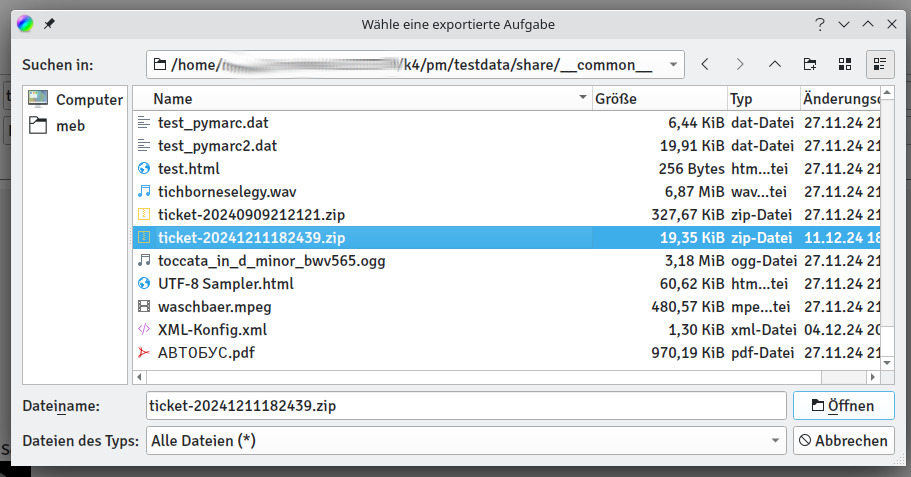
Task: Select file name test_pymarc2.dat
Action: 217,145
